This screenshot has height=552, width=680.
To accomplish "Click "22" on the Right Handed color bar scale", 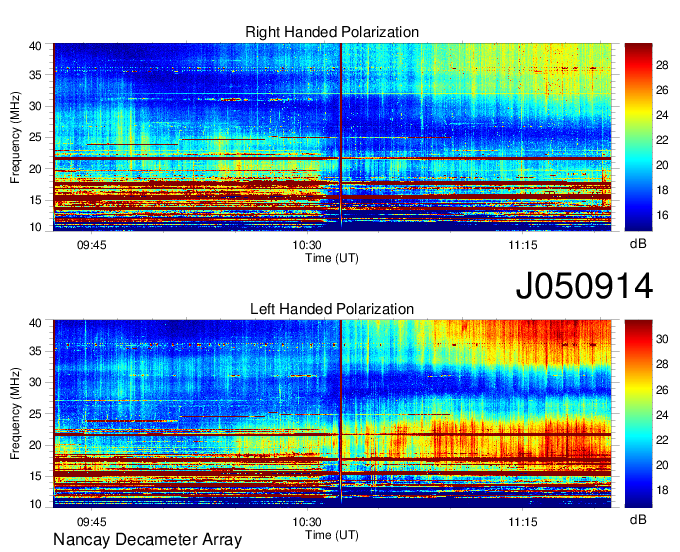I will tap(662, 140).
